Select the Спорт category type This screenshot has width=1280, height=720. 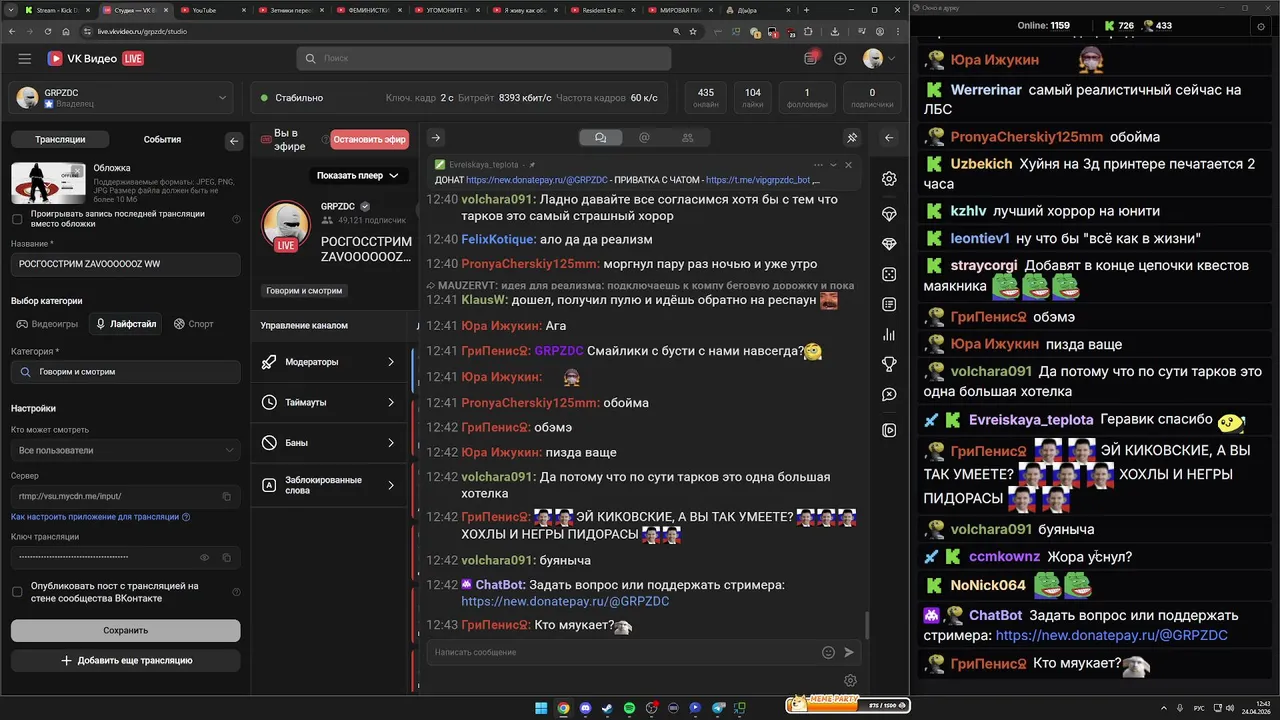(194, 324)
